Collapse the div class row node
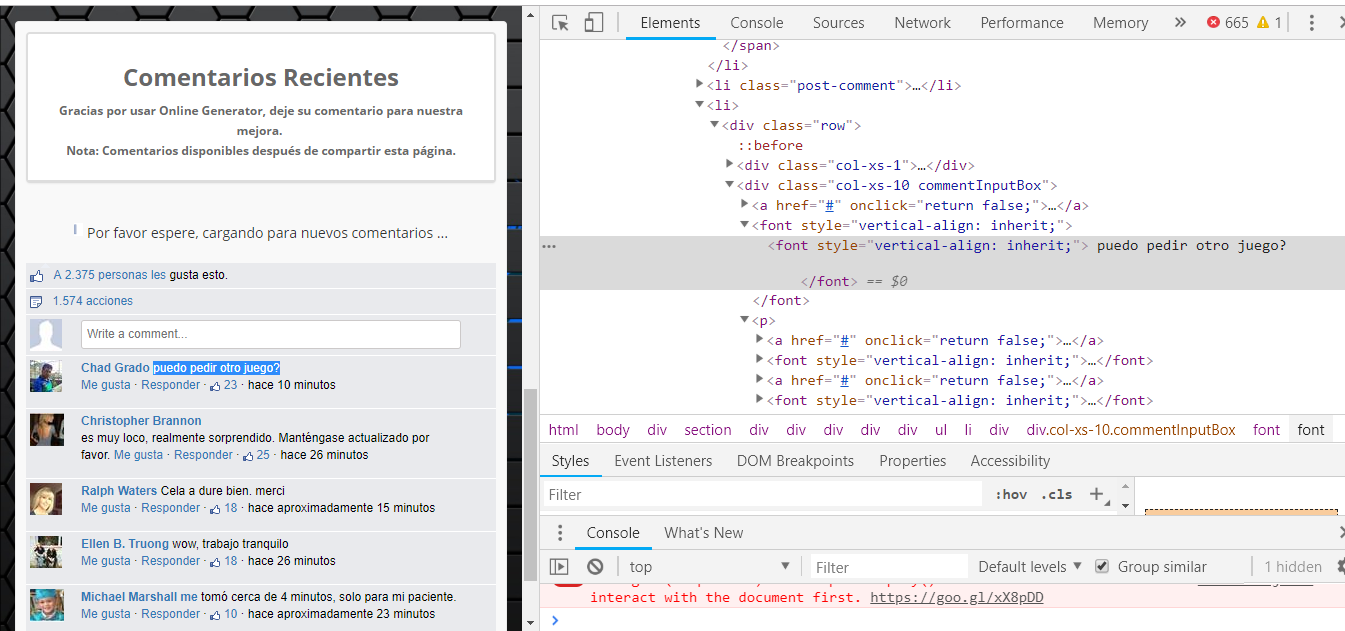Viewport: 1345px width, 631px height. [715, 125]
